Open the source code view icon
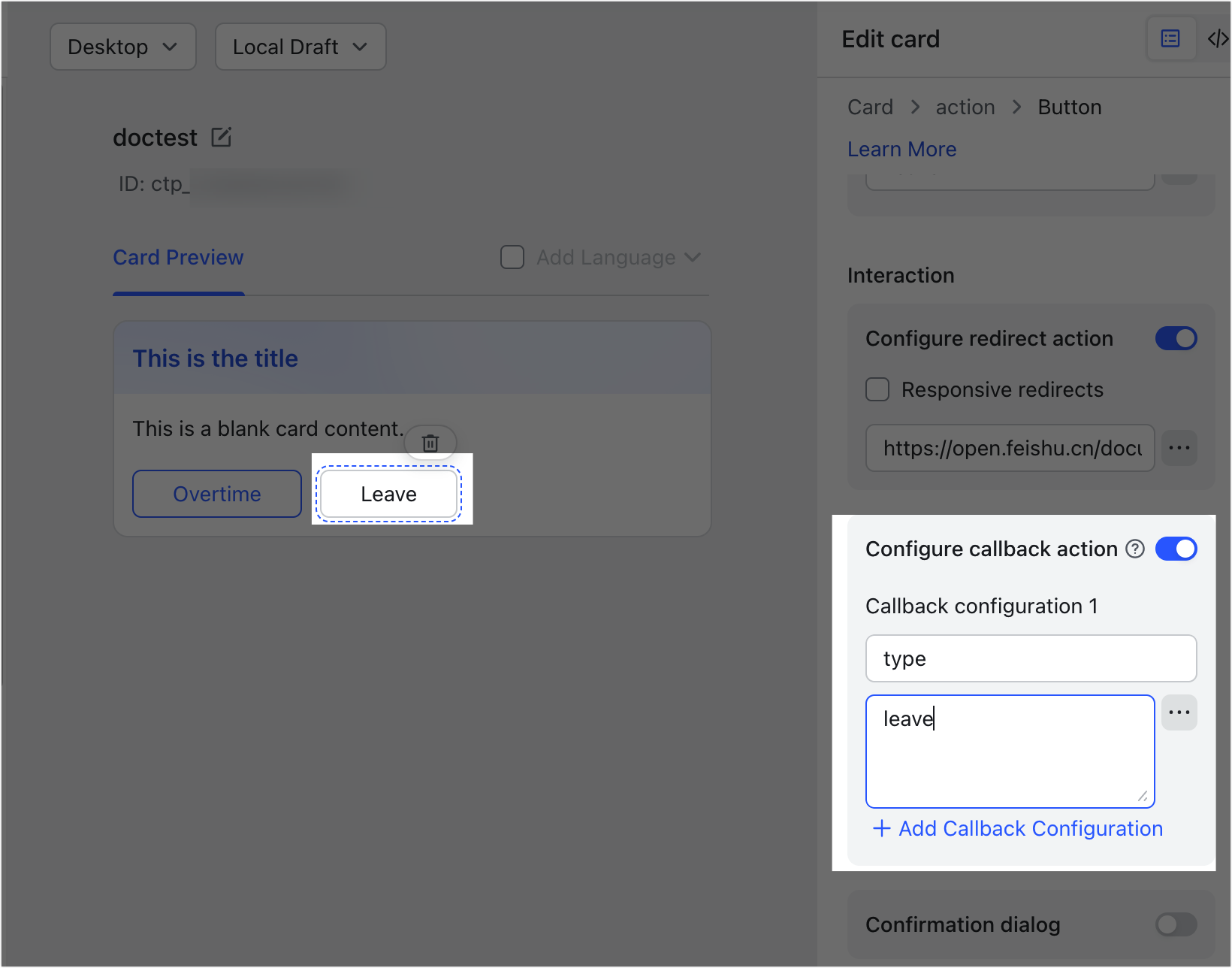 coord(1218,38)
